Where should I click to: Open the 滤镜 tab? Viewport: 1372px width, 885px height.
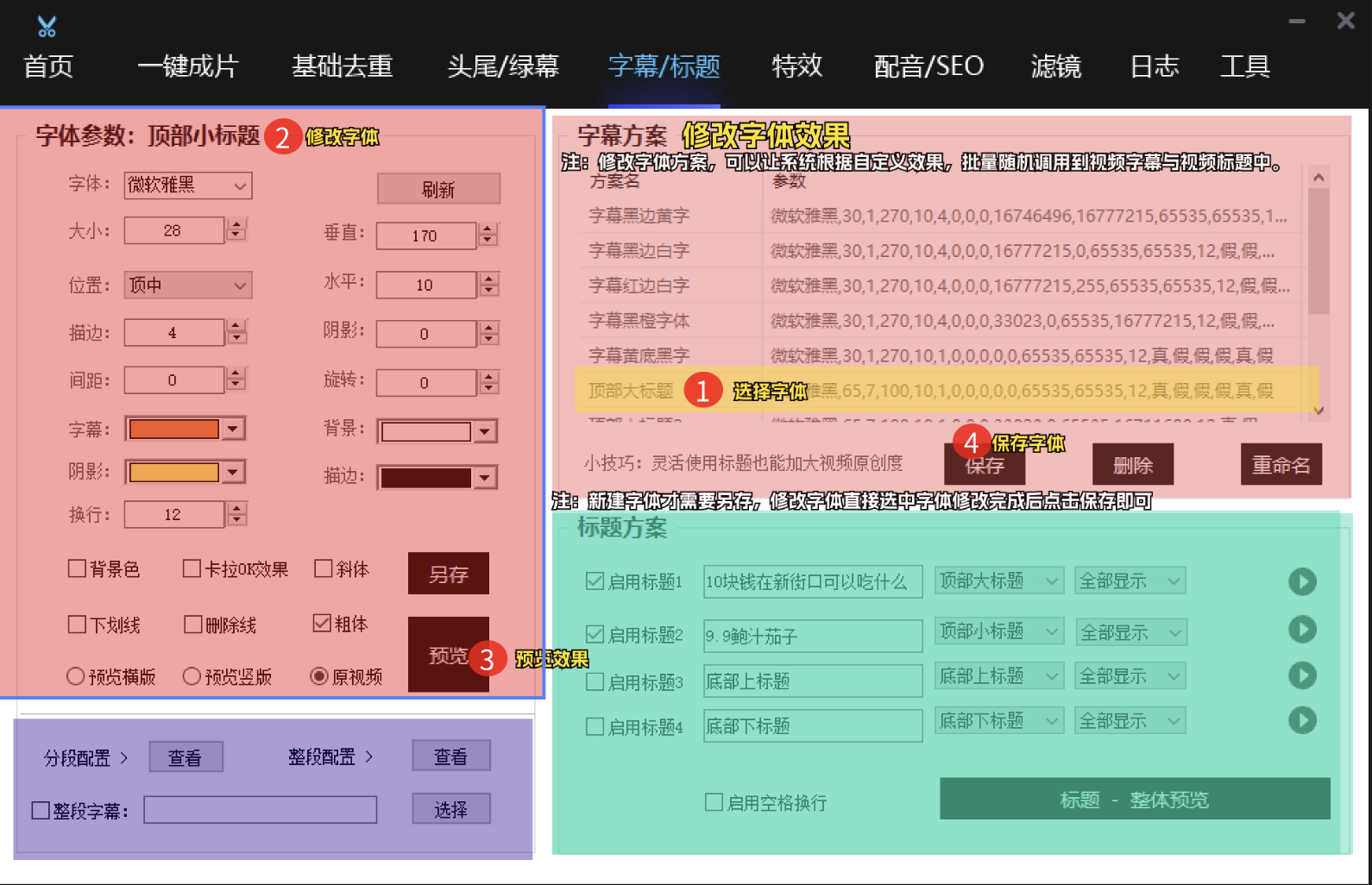coord(1056,66)
